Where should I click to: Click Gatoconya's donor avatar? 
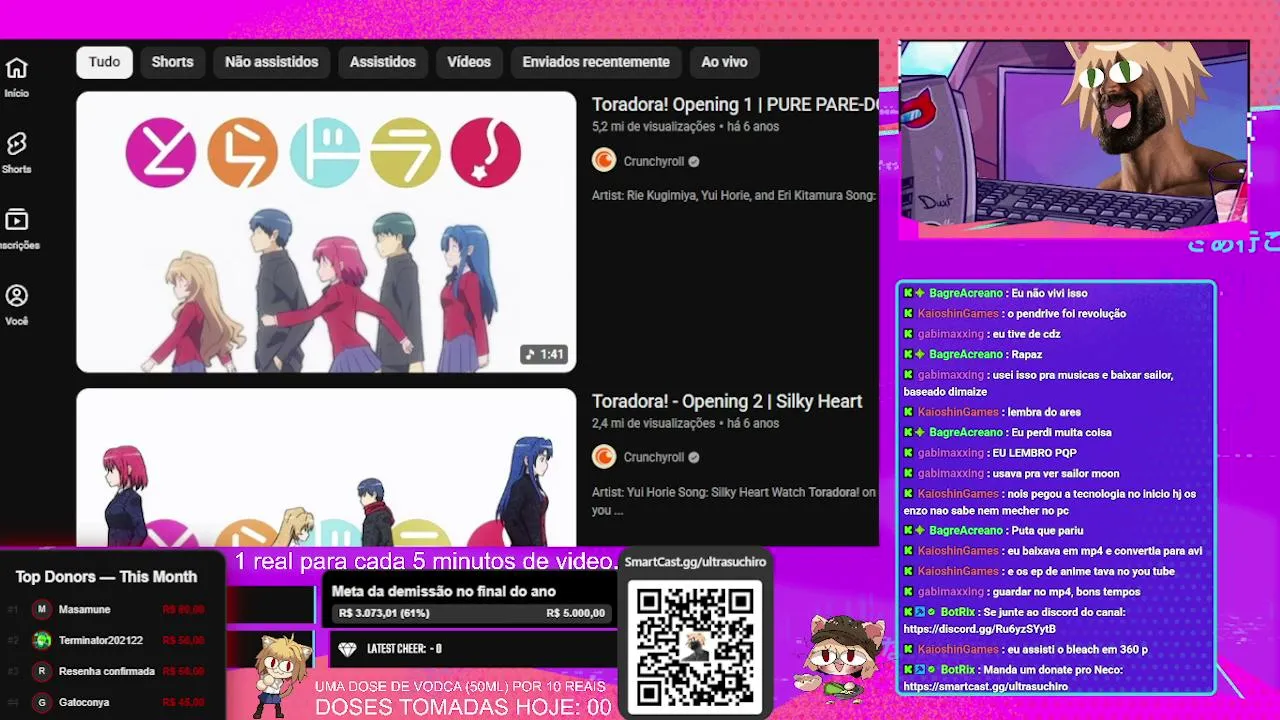(42, 702)
